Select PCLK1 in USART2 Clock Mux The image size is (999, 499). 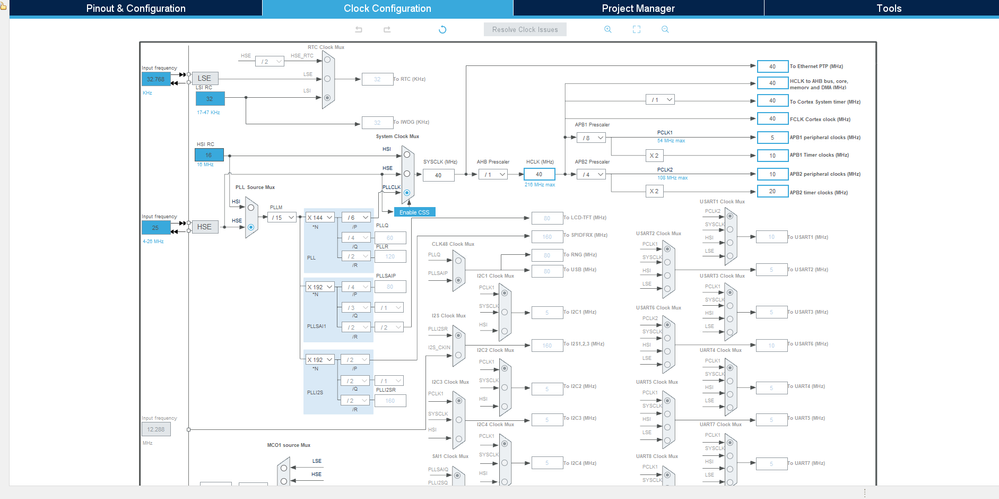click(667, 249)
